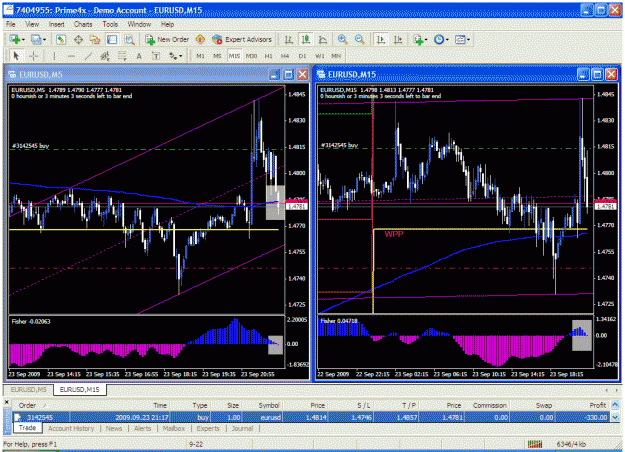Open the Navigator panel icon

[95, 39]
